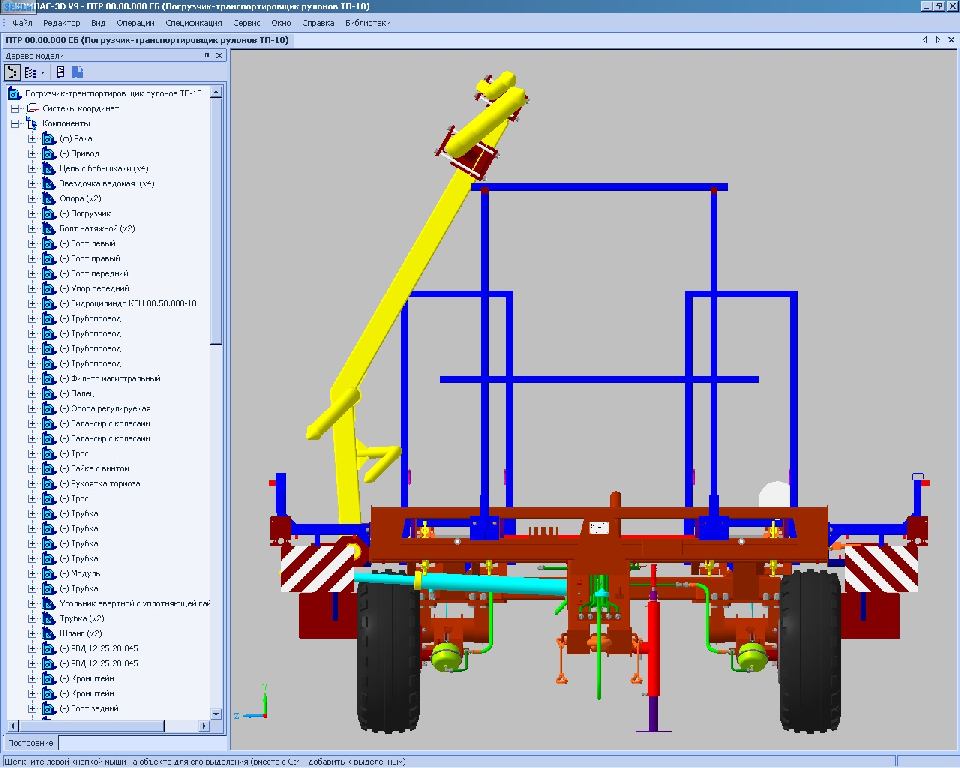This screenshot has height=768, width=960.
Task: Close the model tree panel
Action: 220,56
